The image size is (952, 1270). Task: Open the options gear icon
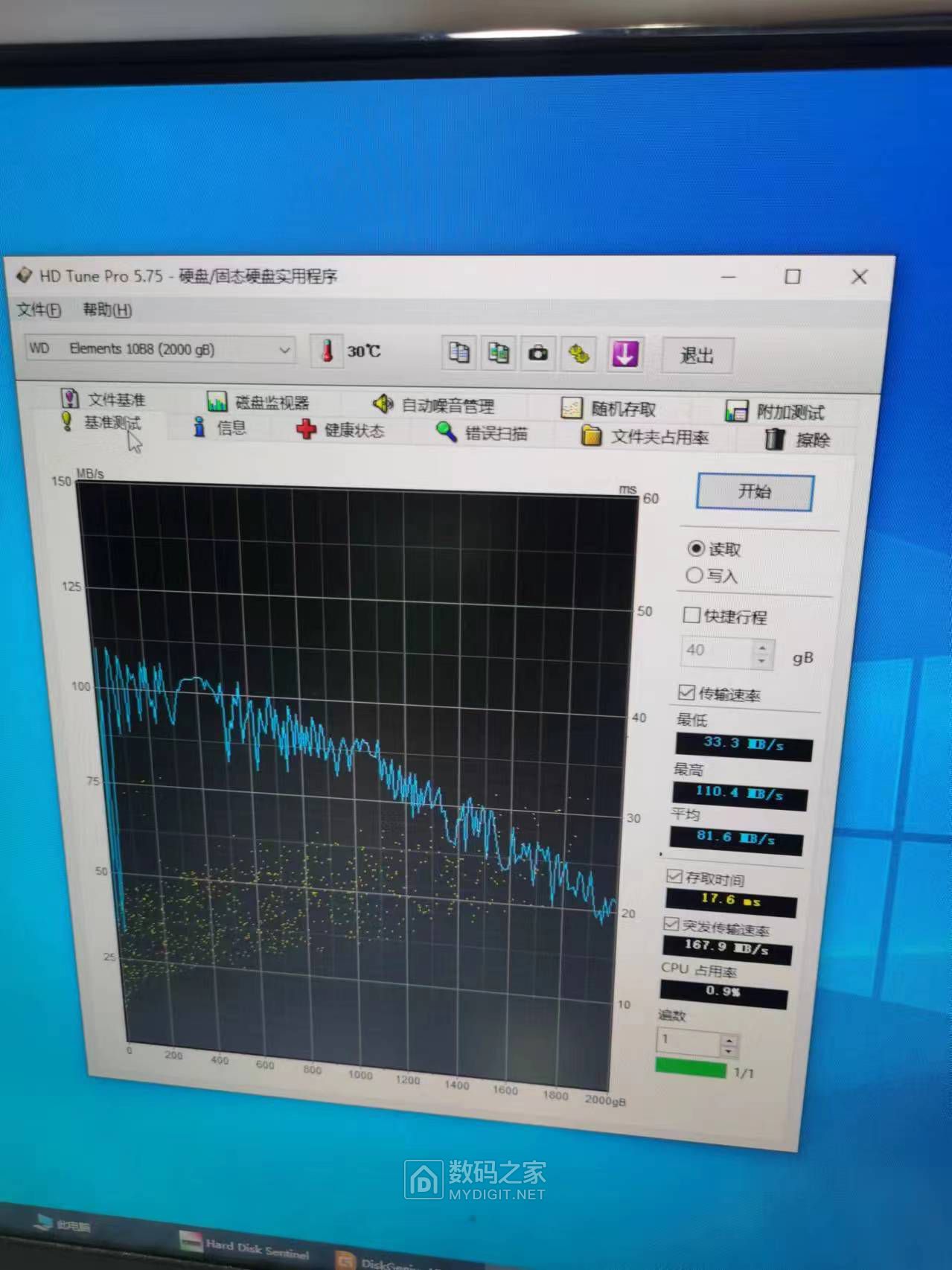pyautogui.click(x=579, y=354)
